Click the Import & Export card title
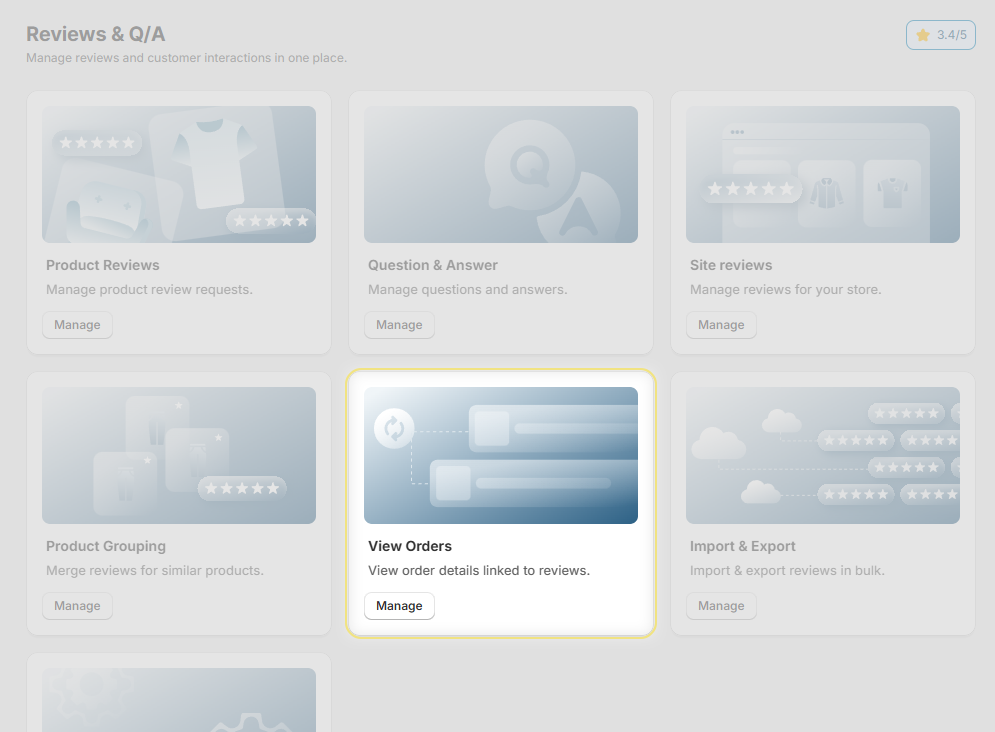The width and height of the screenshot is (995, 732). tap(743, 546)
